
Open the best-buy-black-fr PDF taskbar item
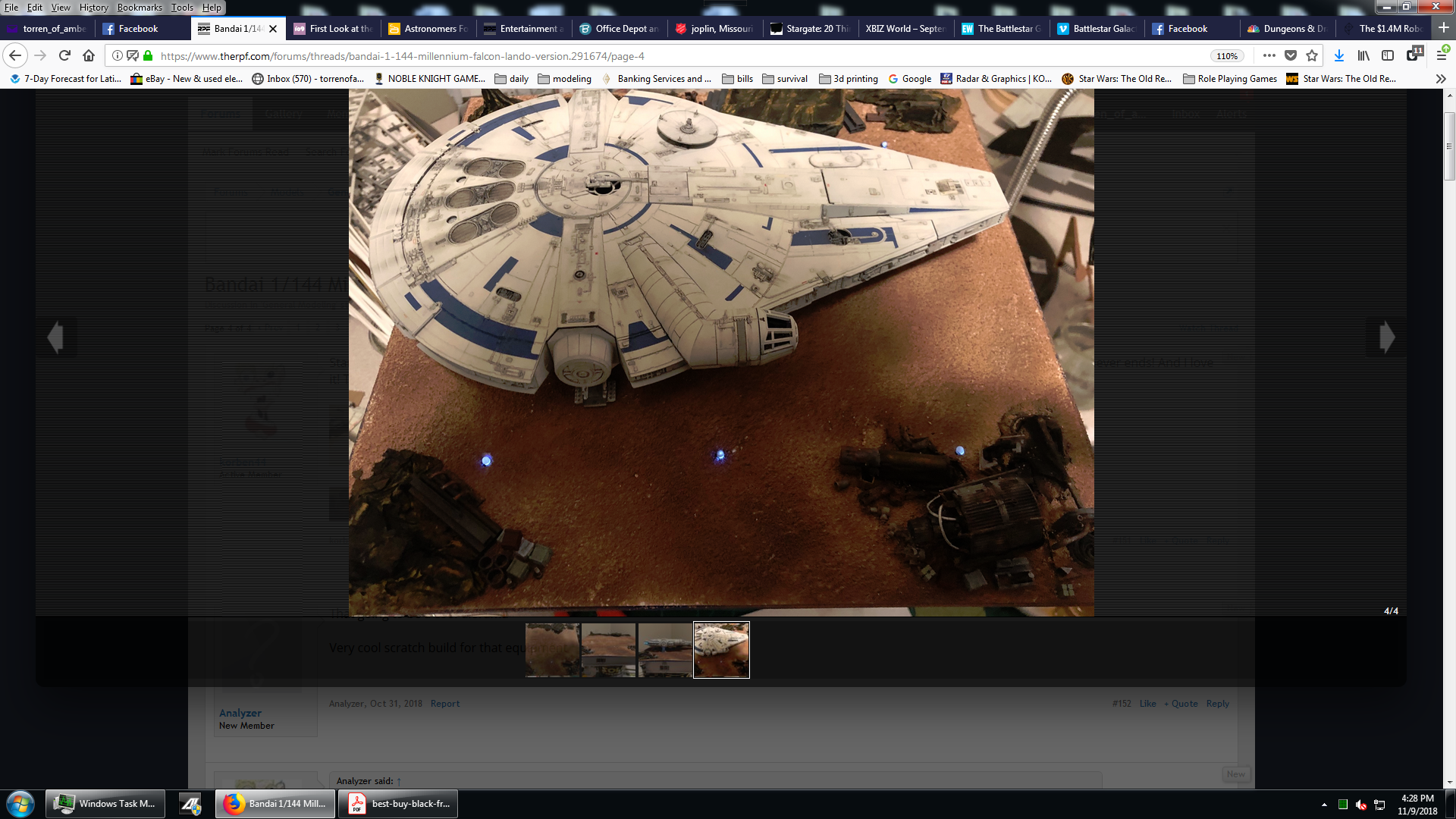398,804
